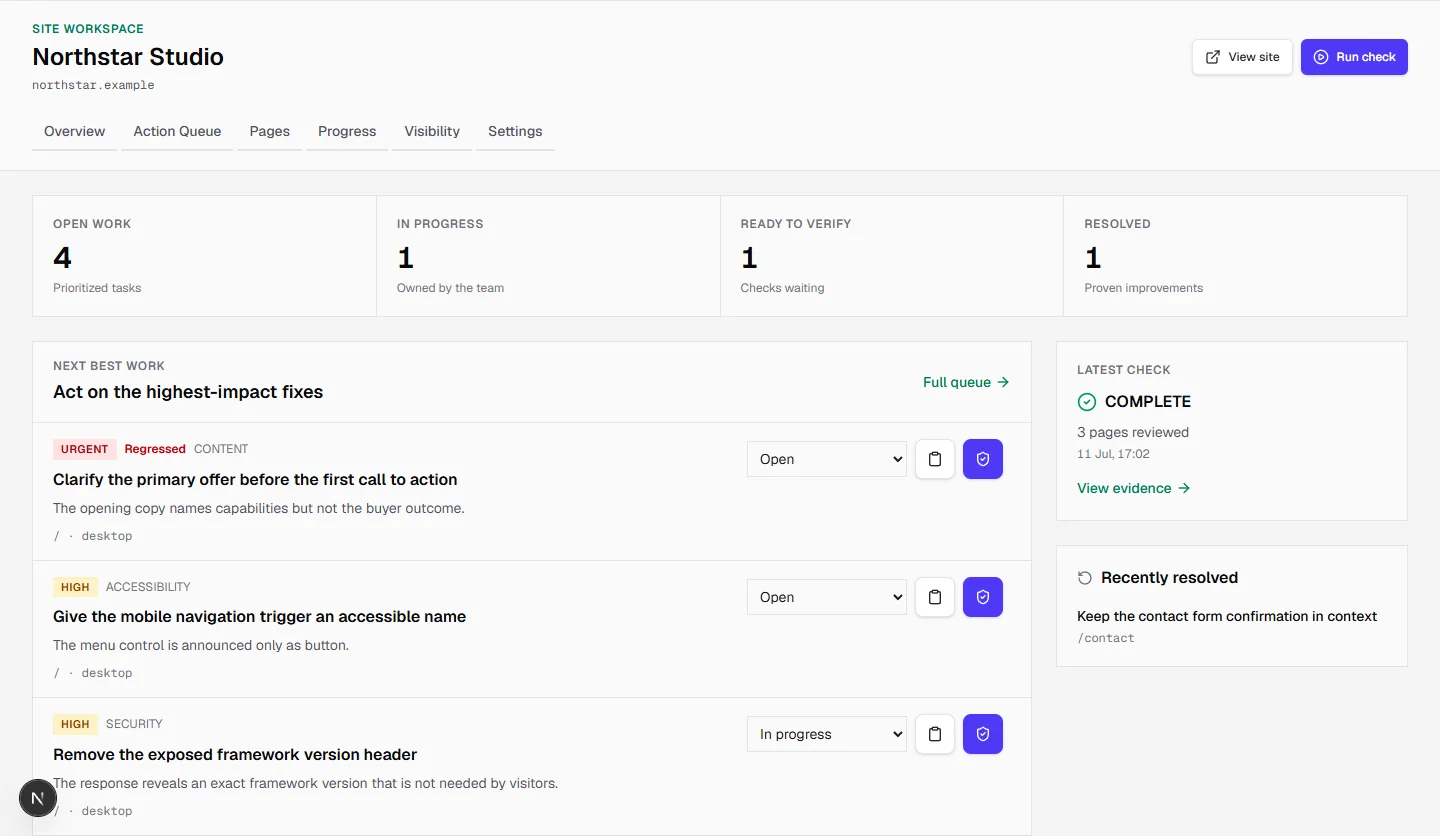Switch to the Action Queue tab

[x=177, y=131]
